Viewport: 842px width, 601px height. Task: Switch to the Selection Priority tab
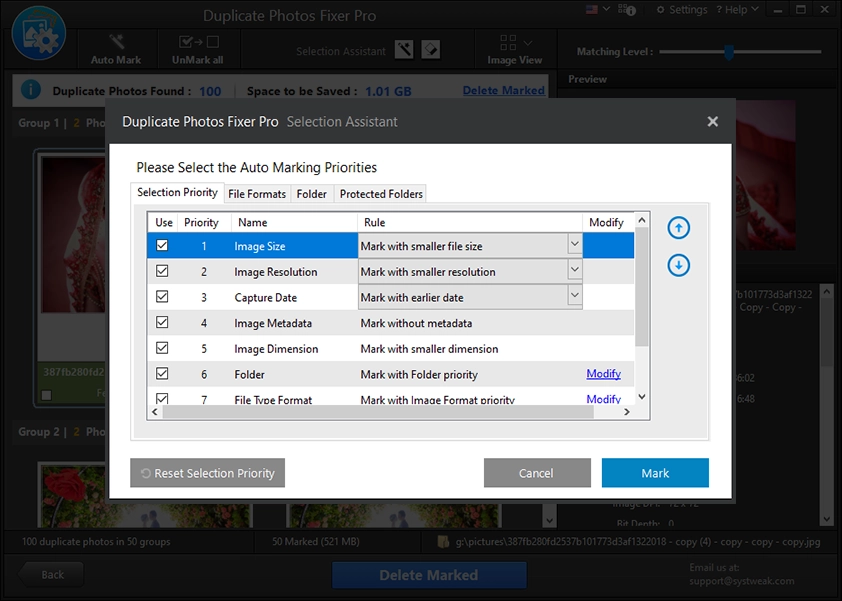tap(177, 192)
